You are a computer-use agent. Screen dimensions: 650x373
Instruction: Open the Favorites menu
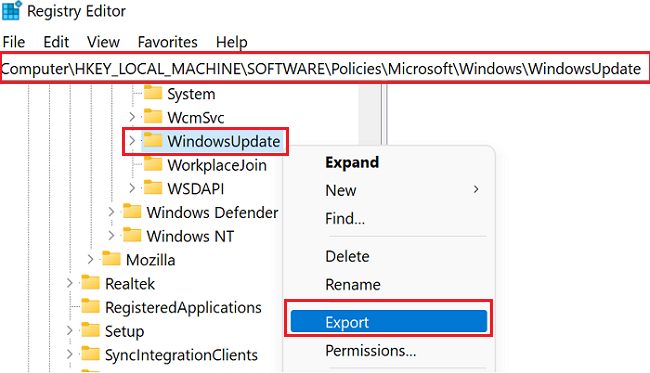coord(167,42)
